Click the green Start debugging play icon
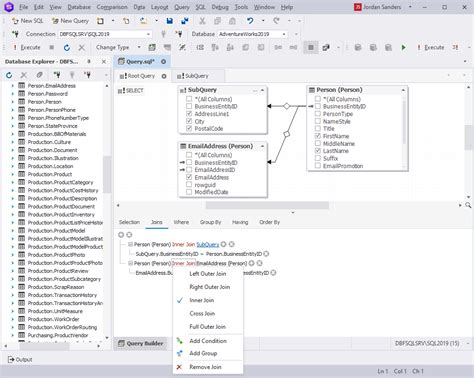The width and height of the screenshot is (474, 378). pos(404,47)
